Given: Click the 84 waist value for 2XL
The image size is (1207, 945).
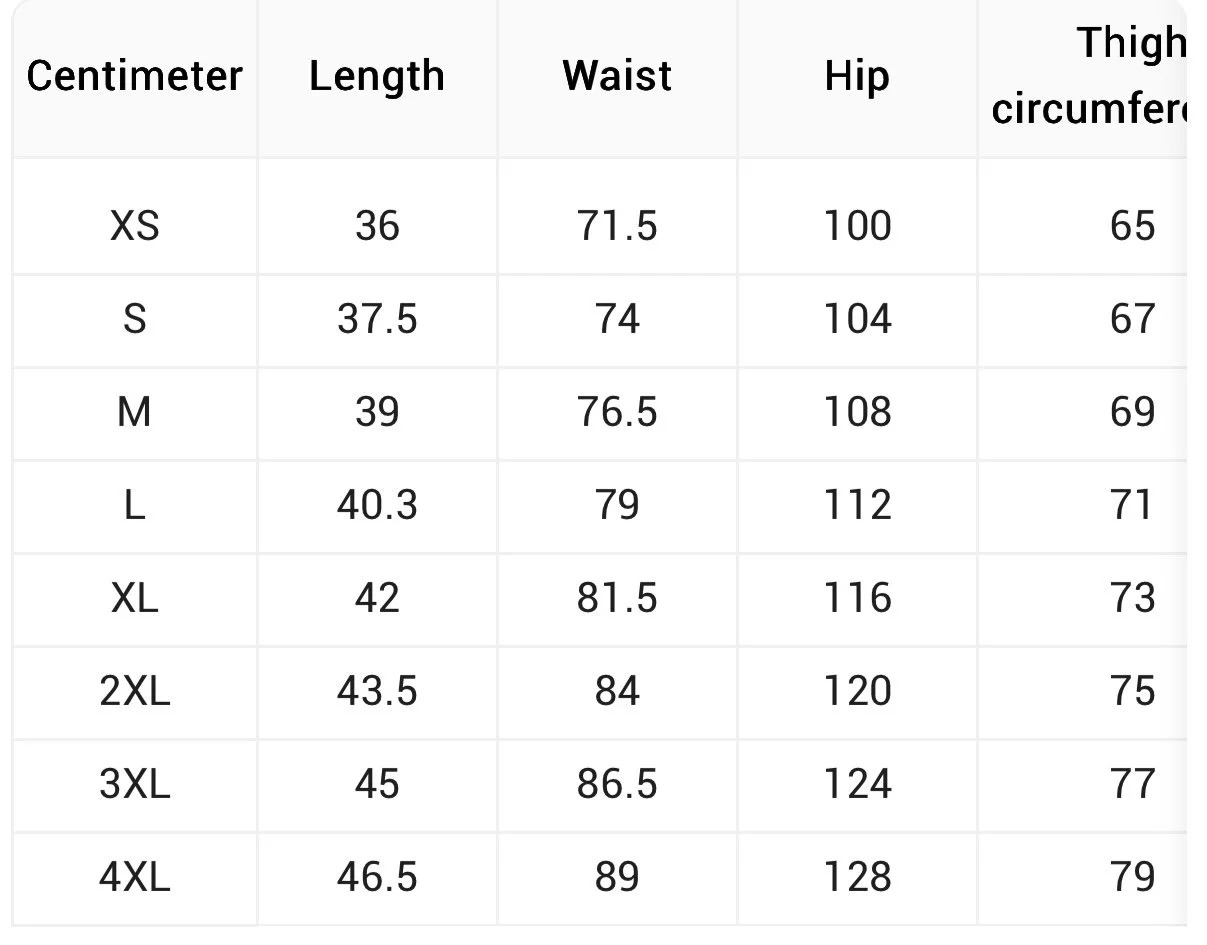Looking at the screenshot, I should pyautogui.click(x=617, y=691).
